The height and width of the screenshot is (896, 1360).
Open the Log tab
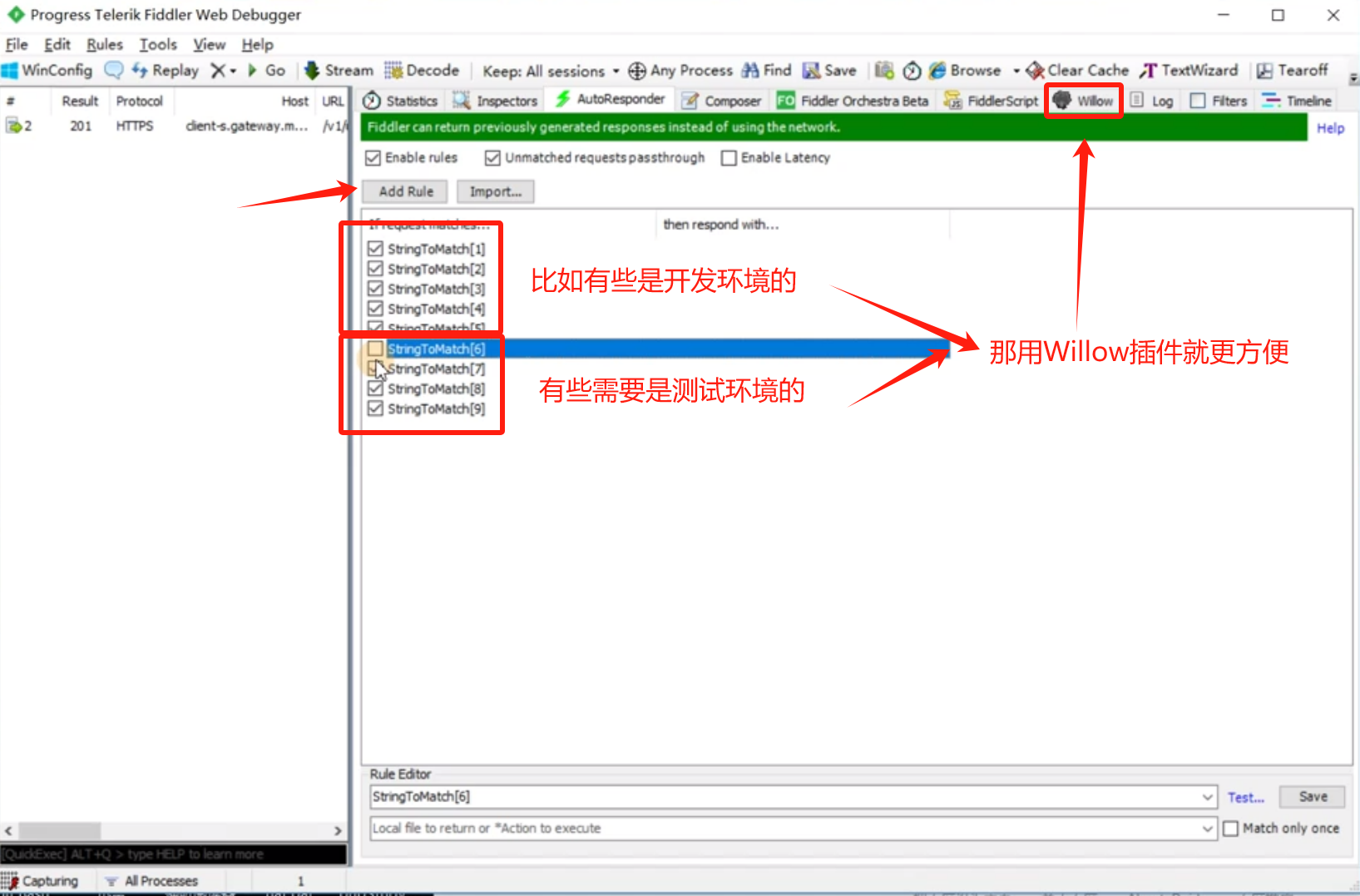(1152, 101)
